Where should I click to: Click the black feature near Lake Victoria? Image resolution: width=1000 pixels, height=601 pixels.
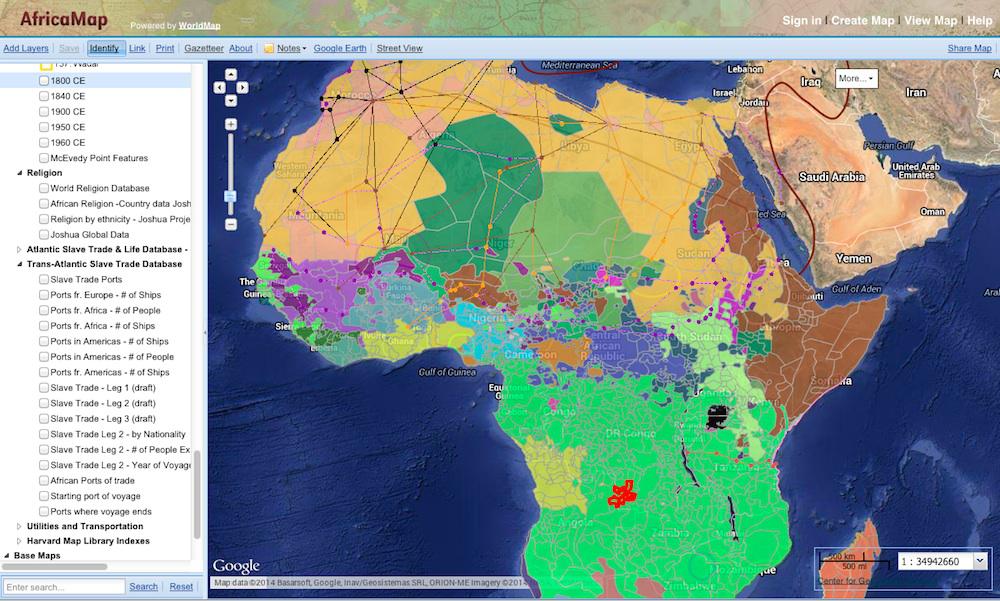point(717,417)
